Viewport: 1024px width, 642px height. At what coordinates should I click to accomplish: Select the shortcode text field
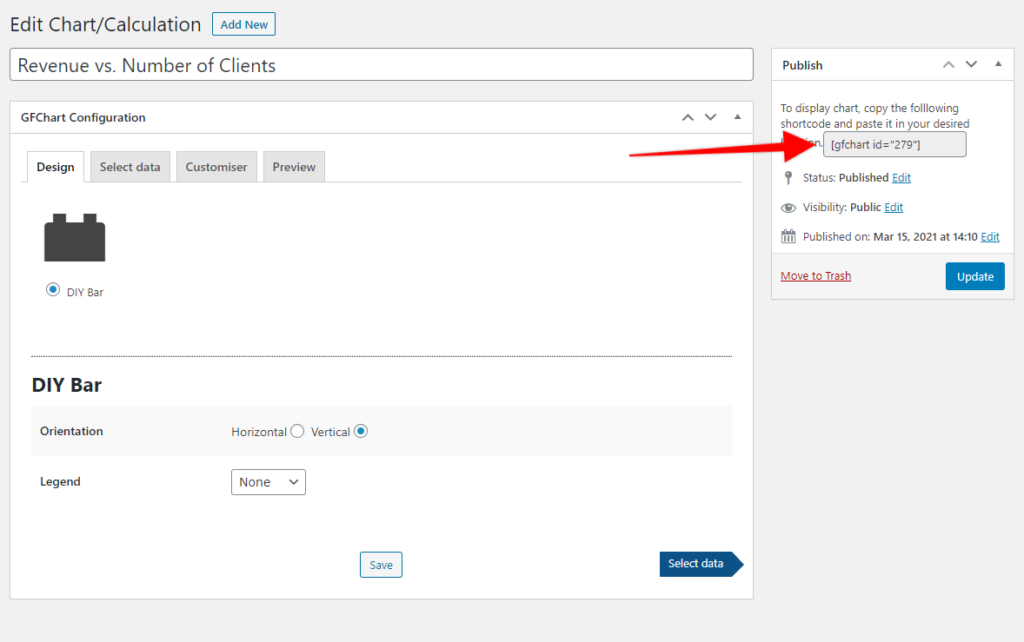894,144
